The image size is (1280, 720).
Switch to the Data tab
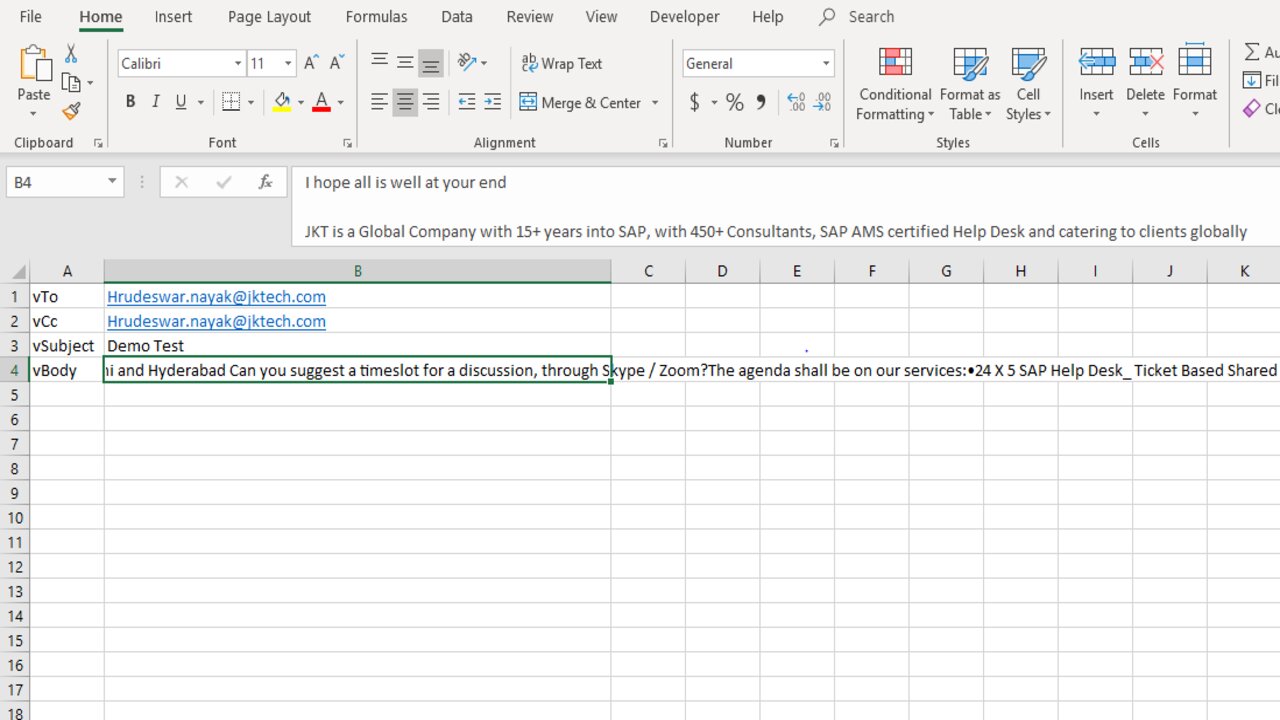pyautogui.click(x=457, y=17)
